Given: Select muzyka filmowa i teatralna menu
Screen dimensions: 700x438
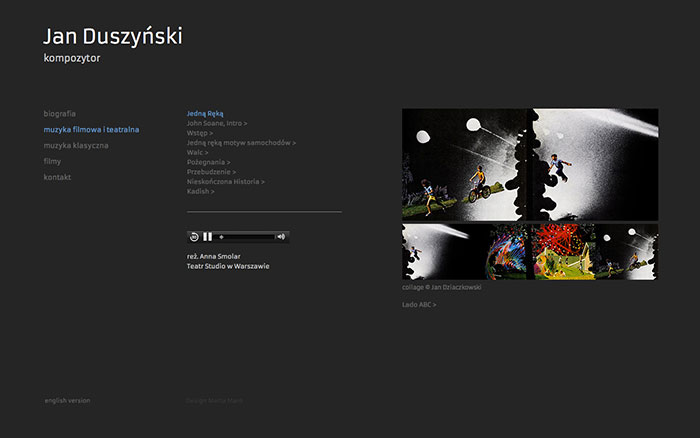Looking at the screenshot, I should 92,129.
